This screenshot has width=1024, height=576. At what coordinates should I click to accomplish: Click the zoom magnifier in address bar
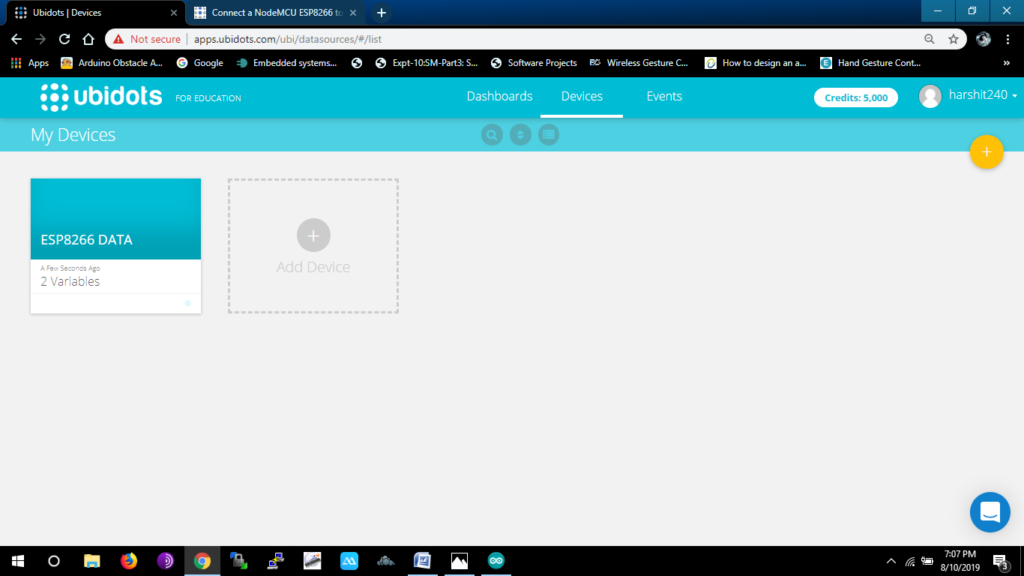[929, 39]
